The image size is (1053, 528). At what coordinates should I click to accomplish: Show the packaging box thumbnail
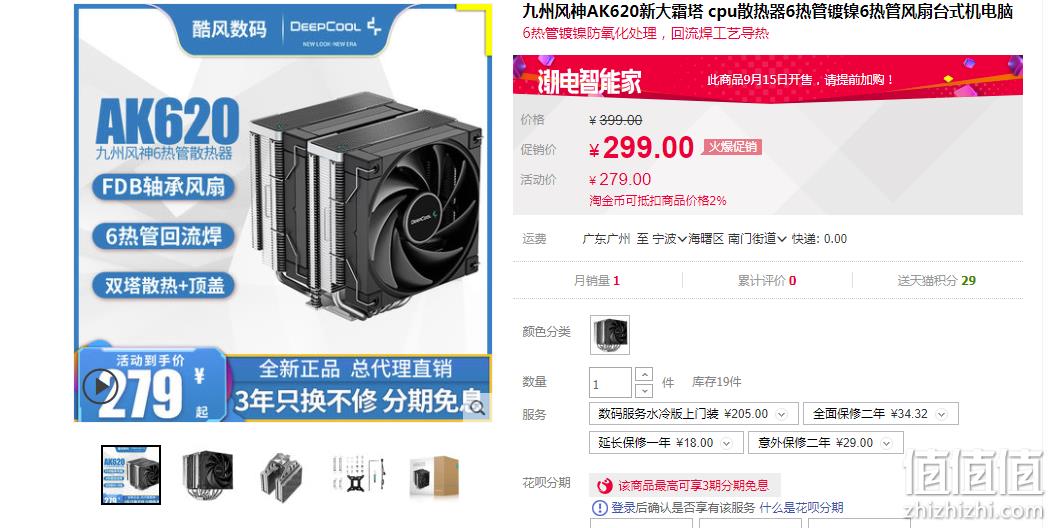434,475
